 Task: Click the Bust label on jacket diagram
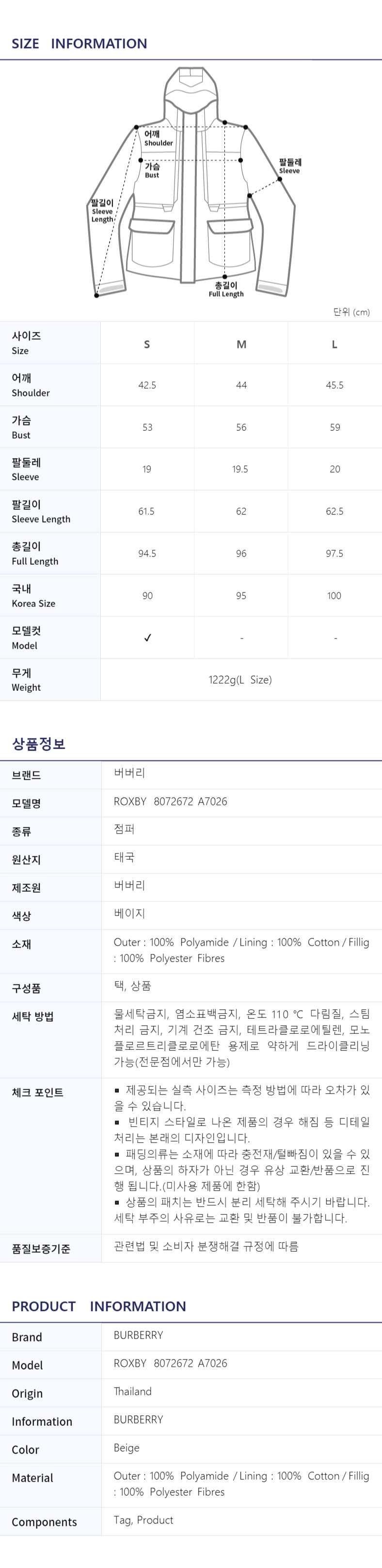(x=152, y=170)
